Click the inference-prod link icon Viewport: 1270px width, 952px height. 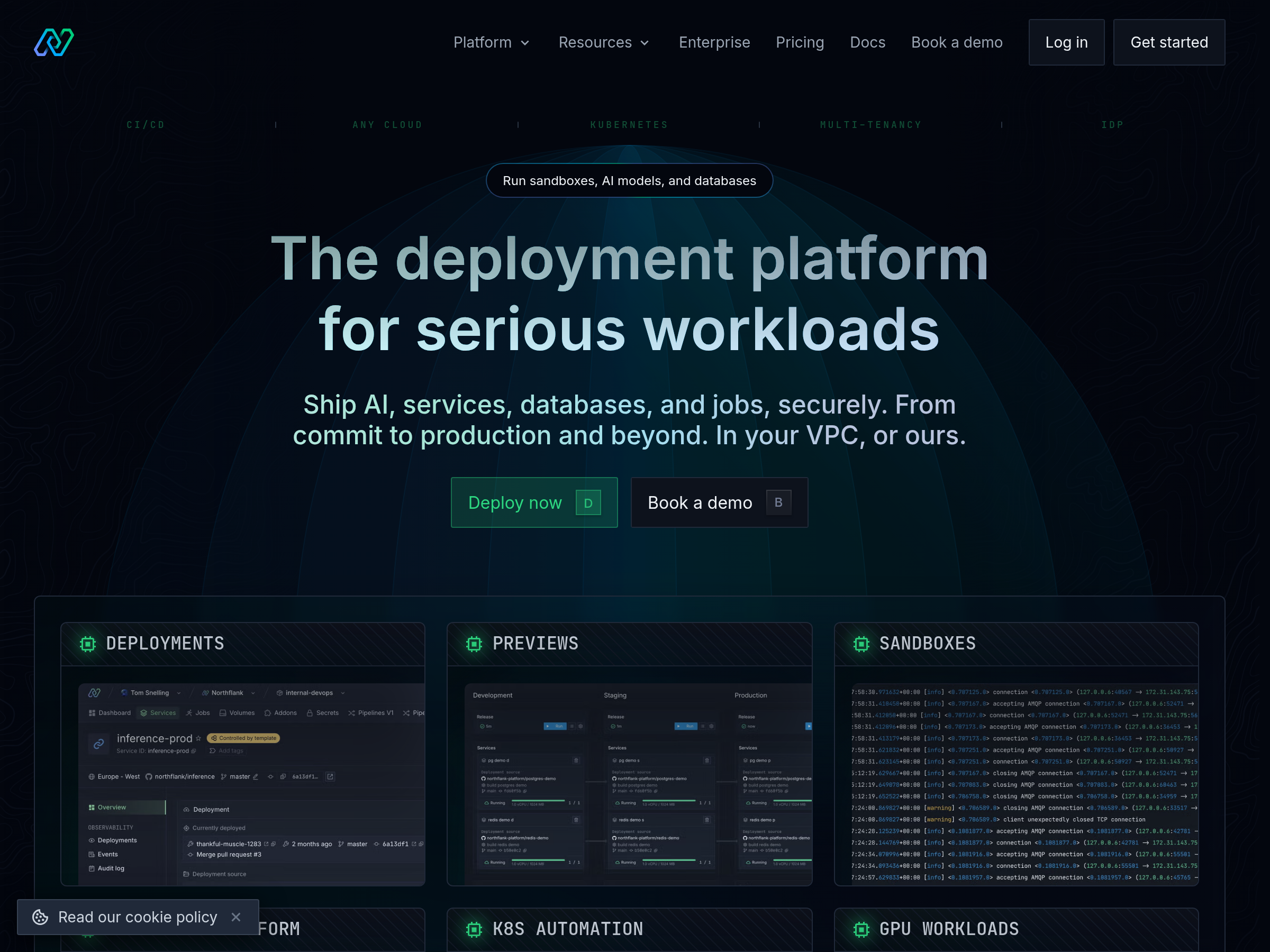(99, 744)
